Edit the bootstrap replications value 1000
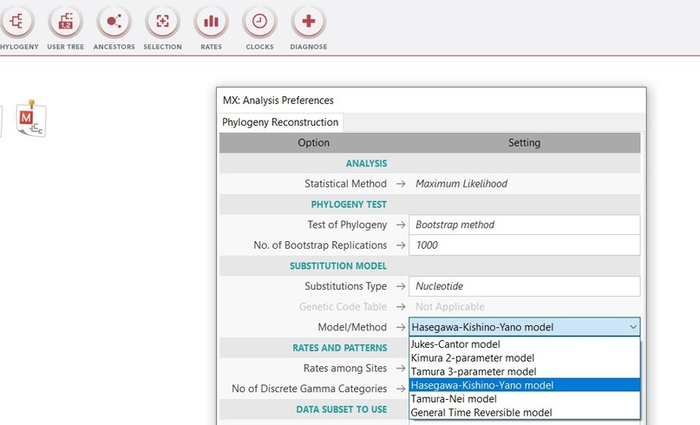This screenshot has width=700, height=425. pos(524,245)
